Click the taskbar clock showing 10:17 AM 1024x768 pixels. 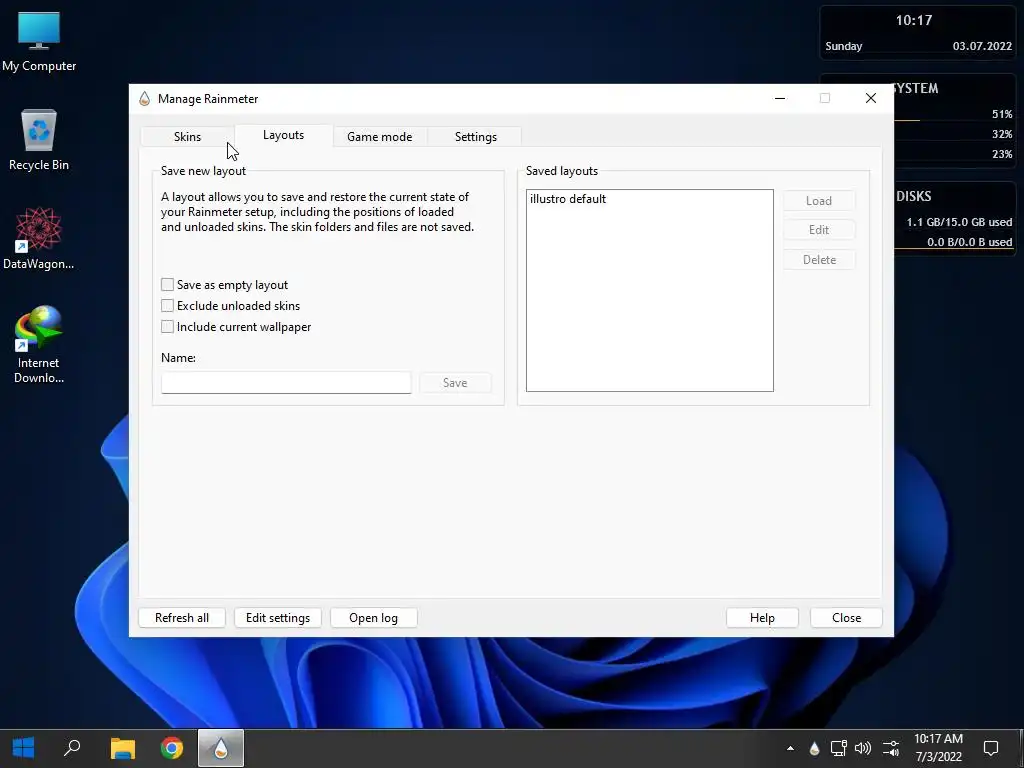(x=938, y=748)
